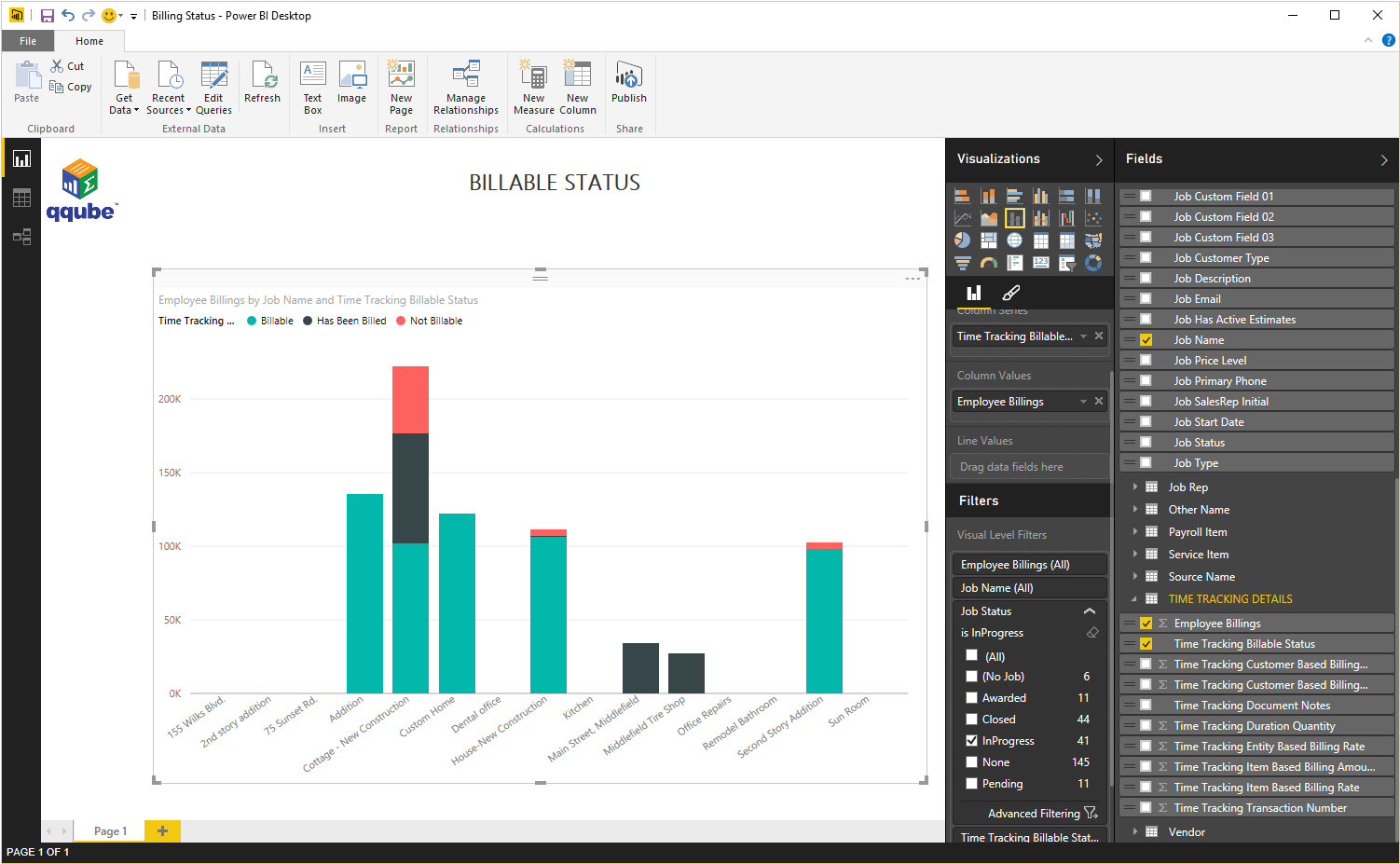Click the Has Been Billed dark legend marker
Image resolution: width=1400 pixels, height=864 pixels.
pos(308,321)
